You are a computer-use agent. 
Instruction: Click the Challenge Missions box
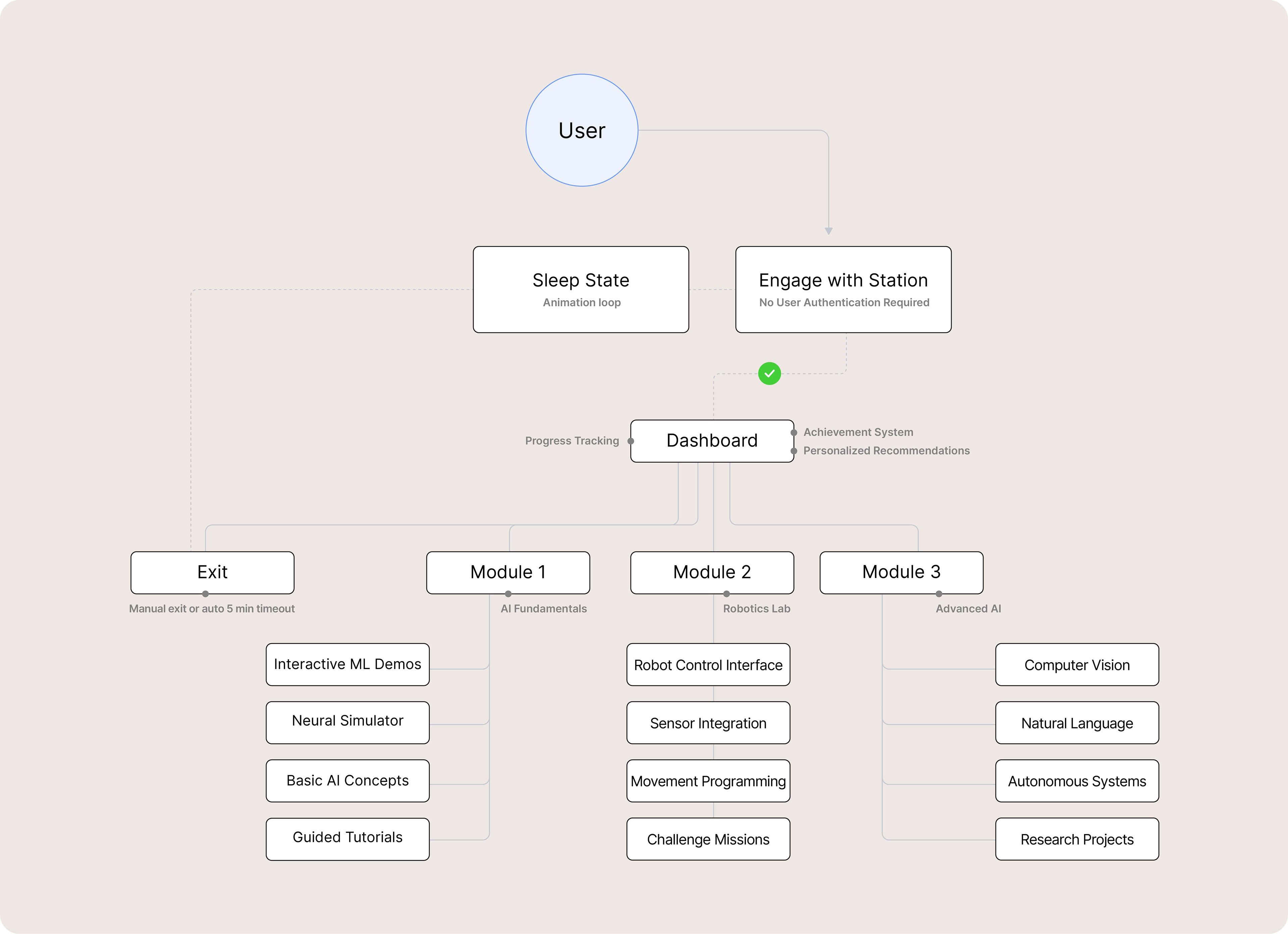pos(708,839)
